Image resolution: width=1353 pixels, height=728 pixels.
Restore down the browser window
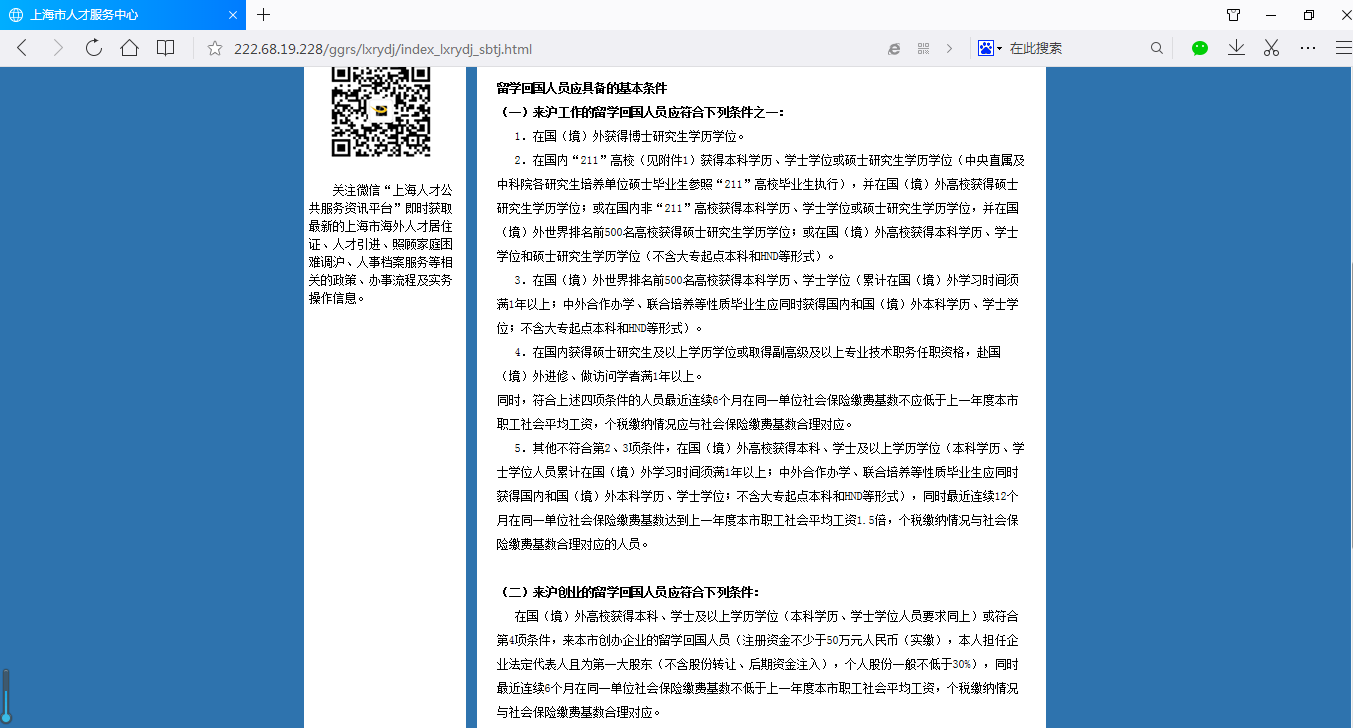(1308, 15)
